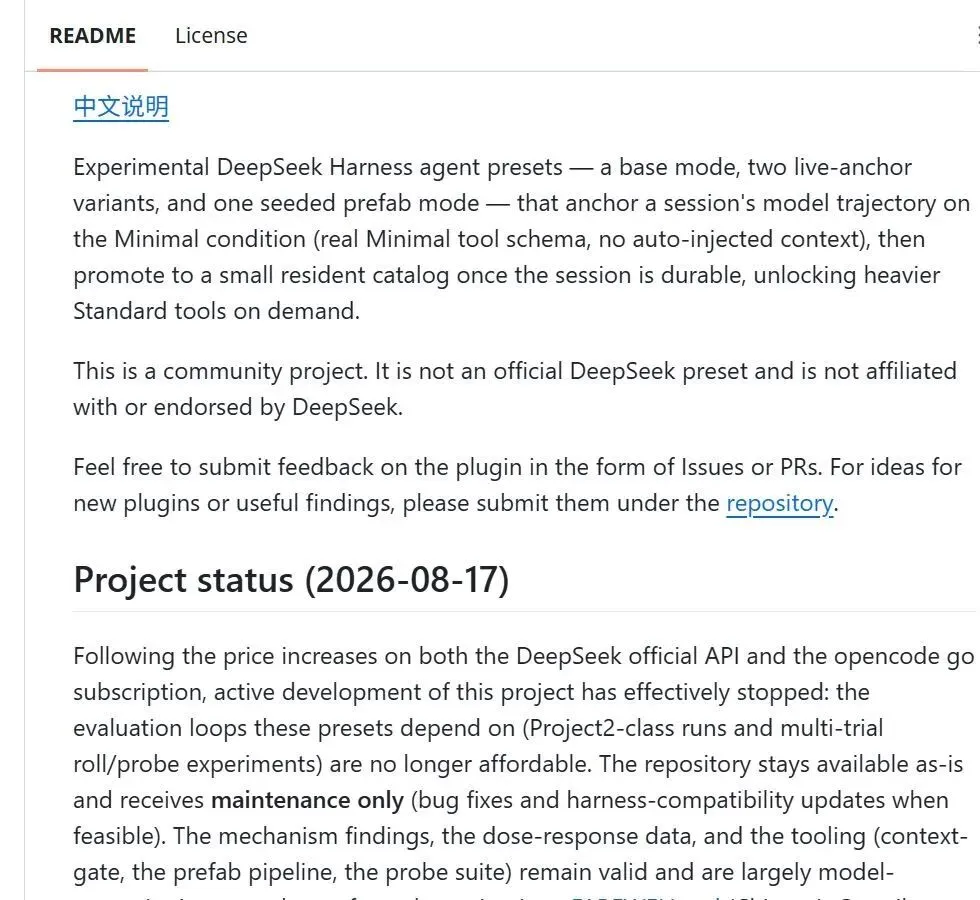Click the phrase 'opencode go' in status

click(904, 656)
